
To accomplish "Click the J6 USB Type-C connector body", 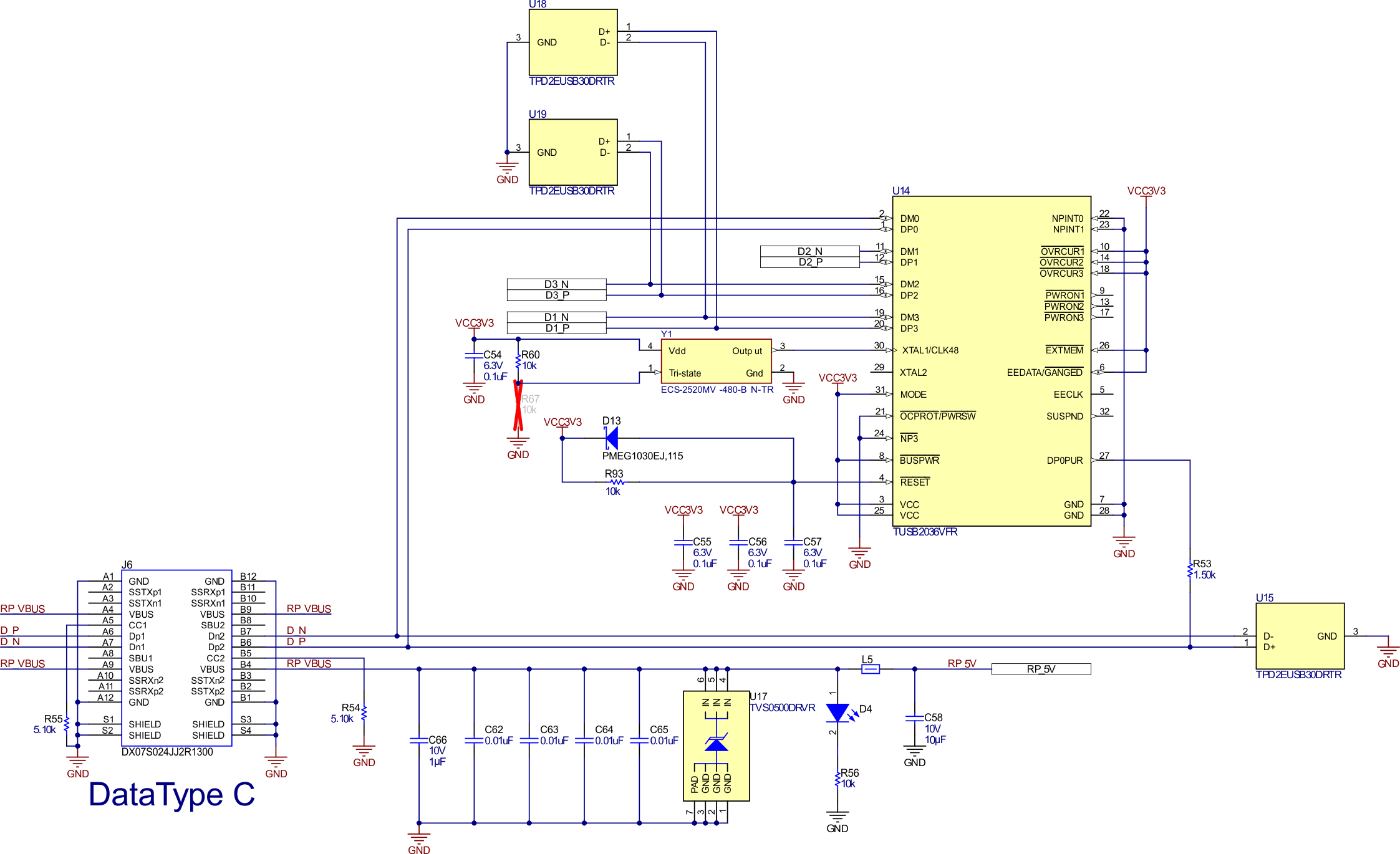I will 177,658.
